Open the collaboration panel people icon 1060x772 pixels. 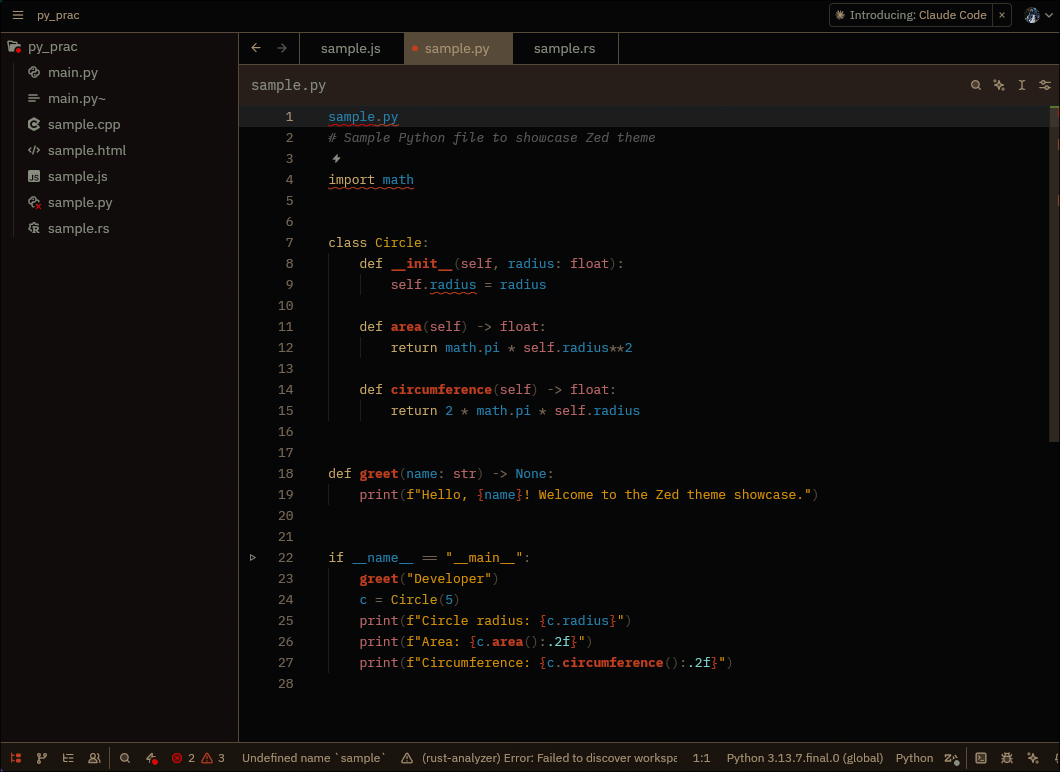(94, 758)
